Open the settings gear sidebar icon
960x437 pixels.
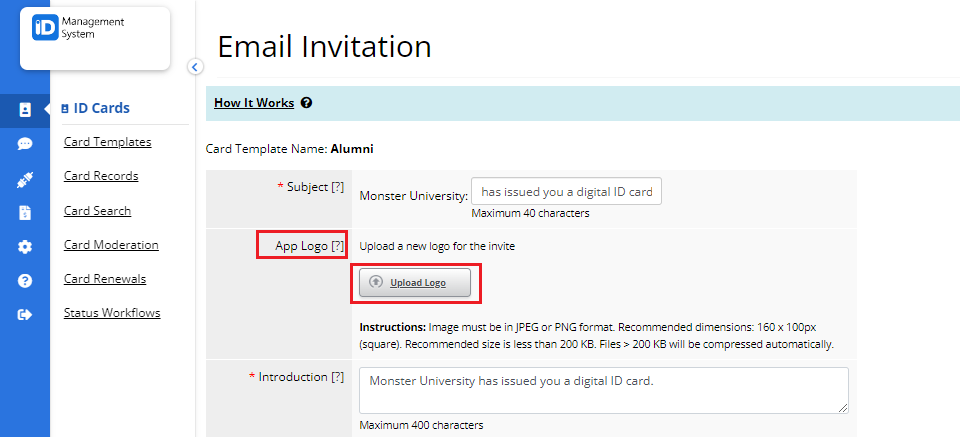24,247
